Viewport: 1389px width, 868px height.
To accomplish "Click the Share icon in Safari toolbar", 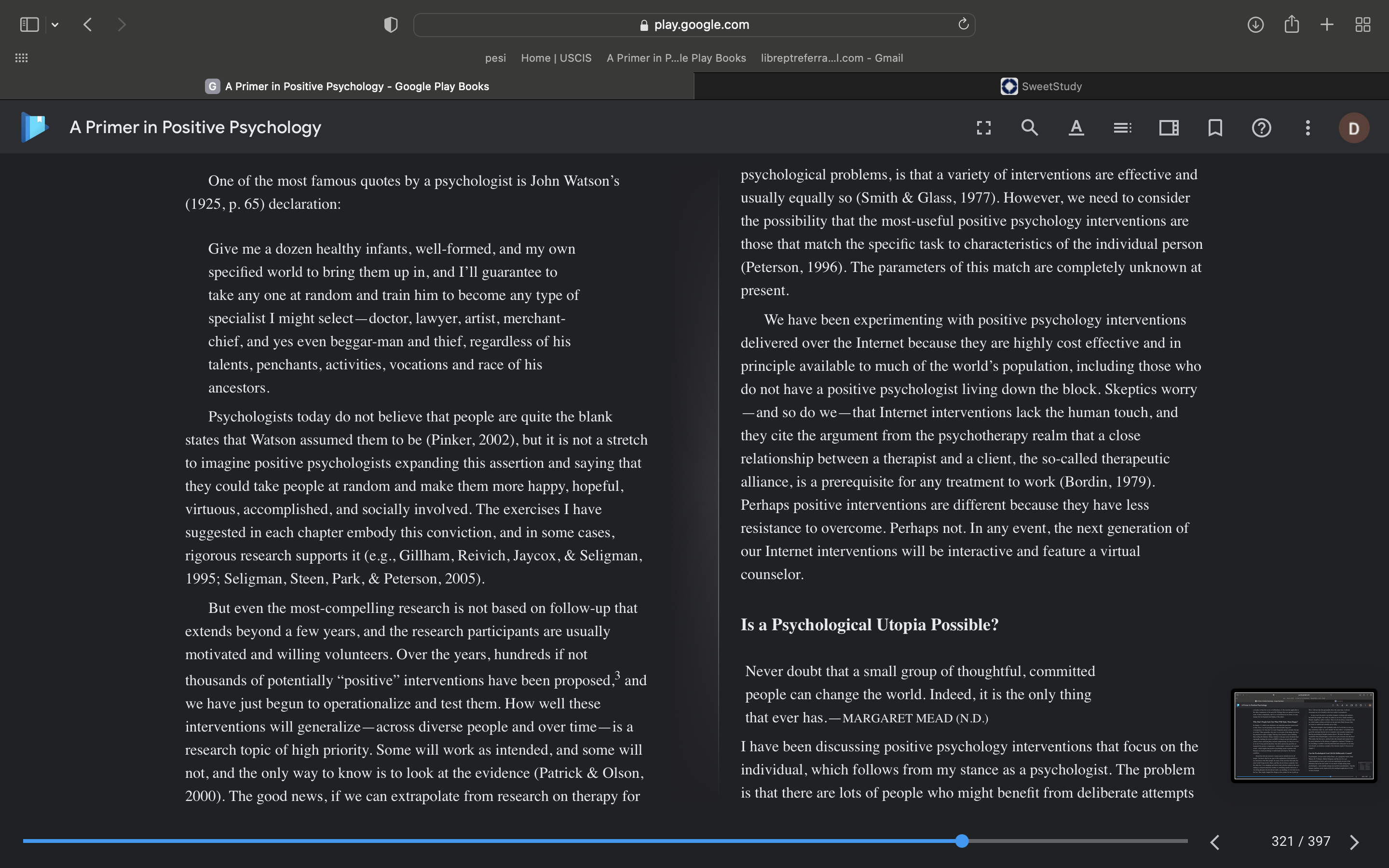I will coord(1292,24).
